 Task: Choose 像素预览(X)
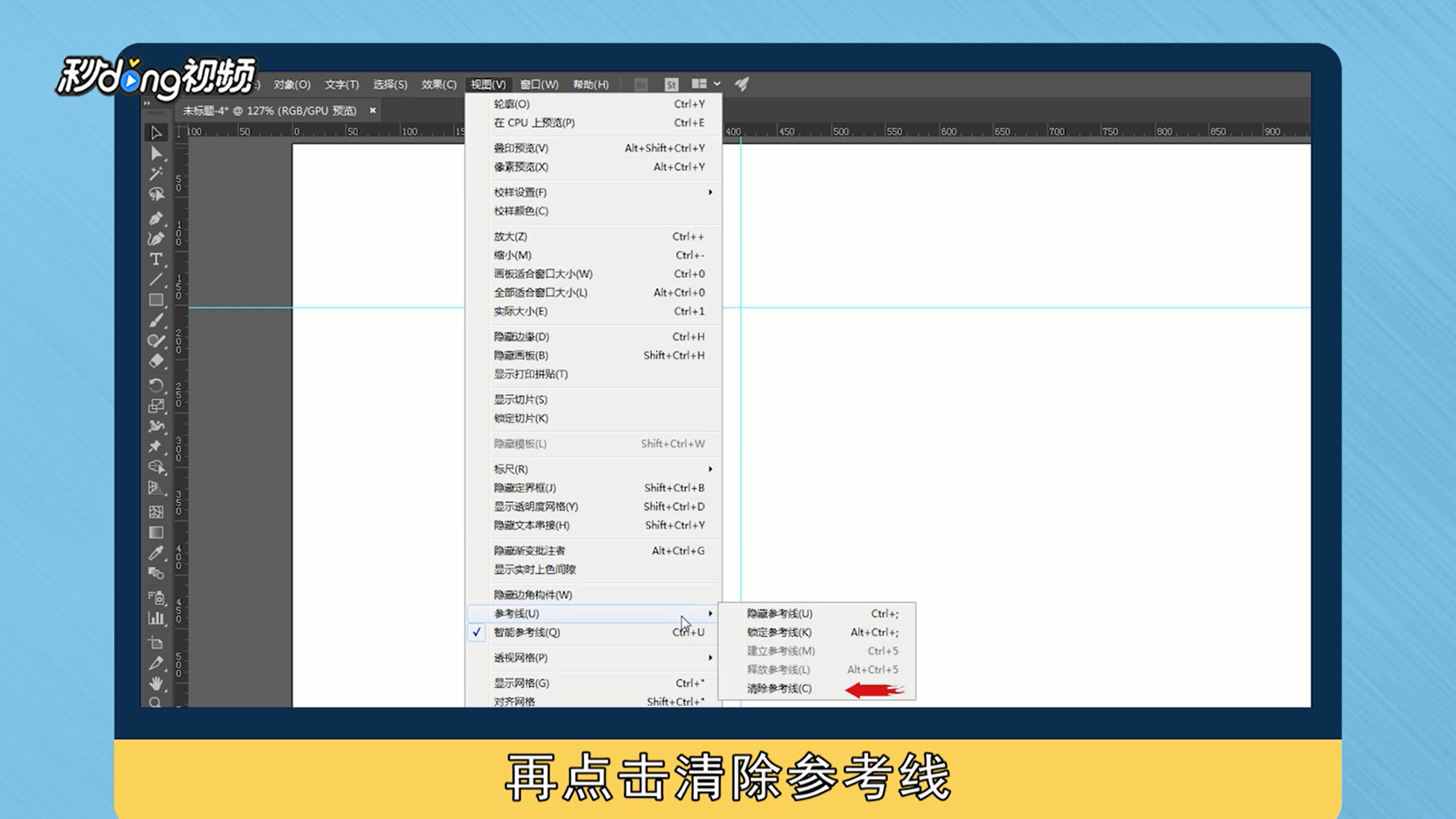(x=594, y=167)
